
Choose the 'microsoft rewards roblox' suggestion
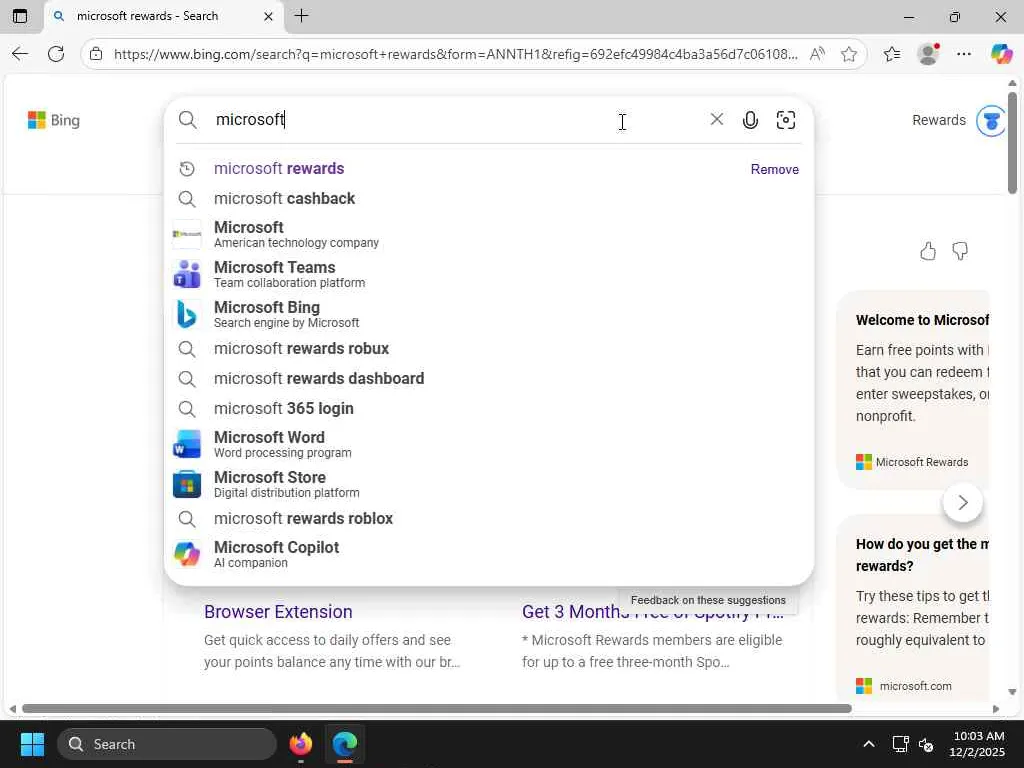(489, 519)
